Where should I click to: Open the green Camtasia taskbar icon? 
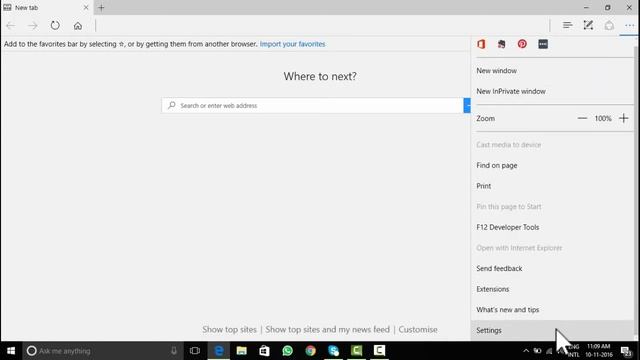click(x=356, y=351)
